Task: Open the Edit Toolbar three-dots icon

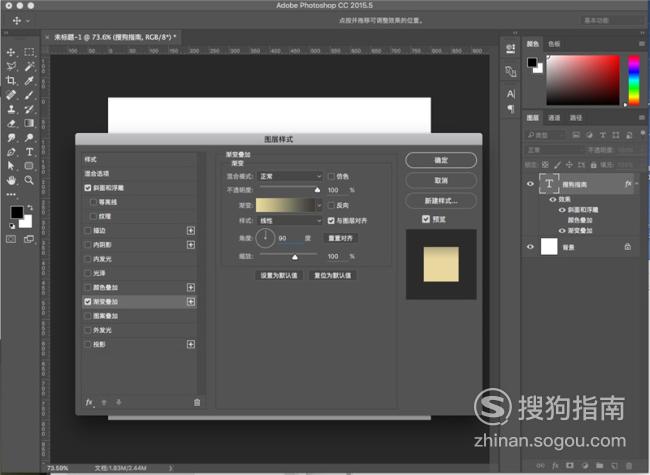Action: click(11, 194)
